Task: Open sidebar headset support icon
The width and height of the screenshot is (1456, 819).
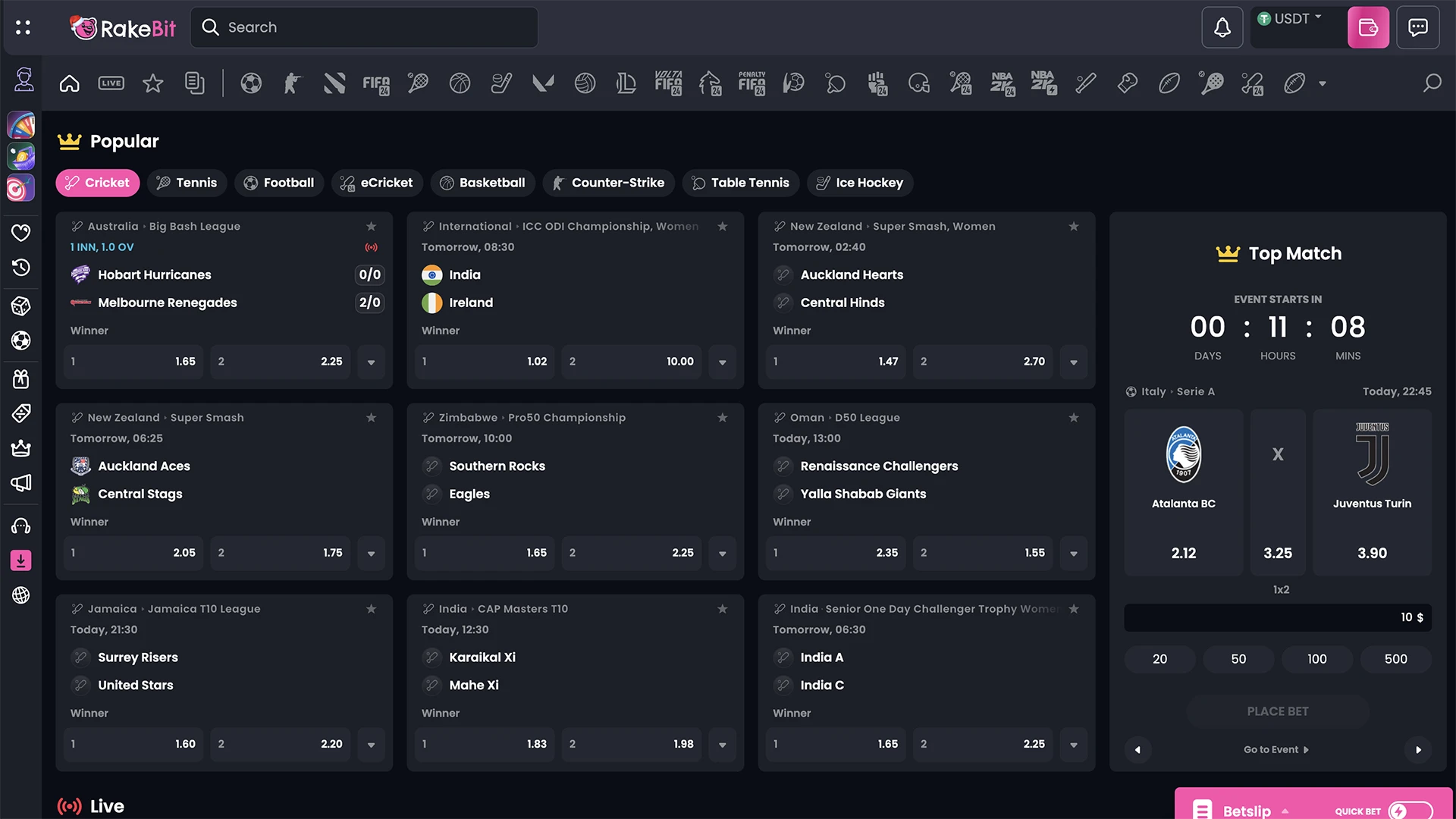Action: point(21,526)
